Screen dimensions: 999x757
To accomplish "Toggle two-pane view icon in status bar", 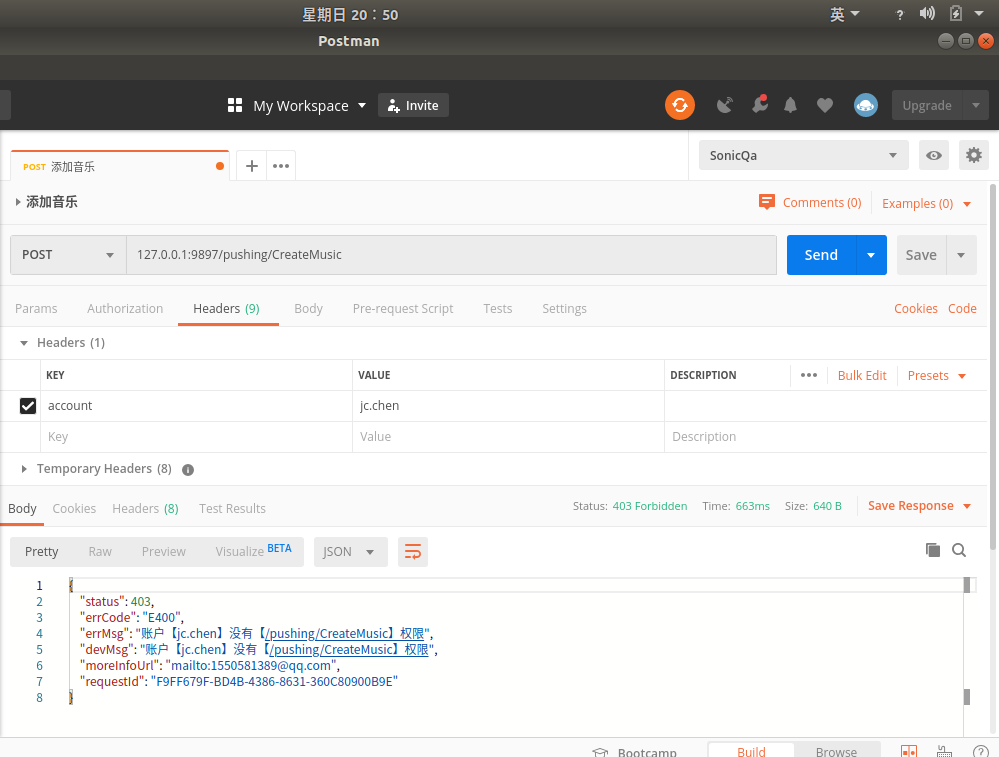I will coord(909,751).
